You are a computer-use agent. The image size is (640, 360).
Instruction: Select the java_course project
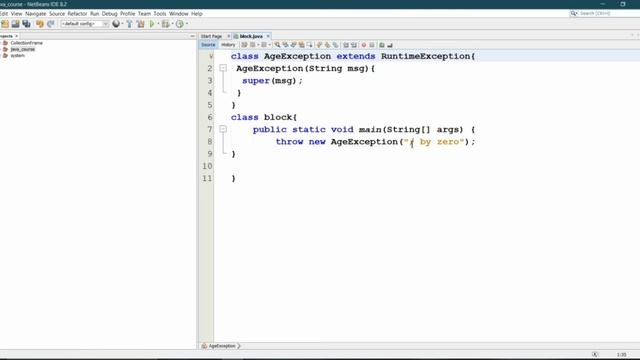click(22, 49)
